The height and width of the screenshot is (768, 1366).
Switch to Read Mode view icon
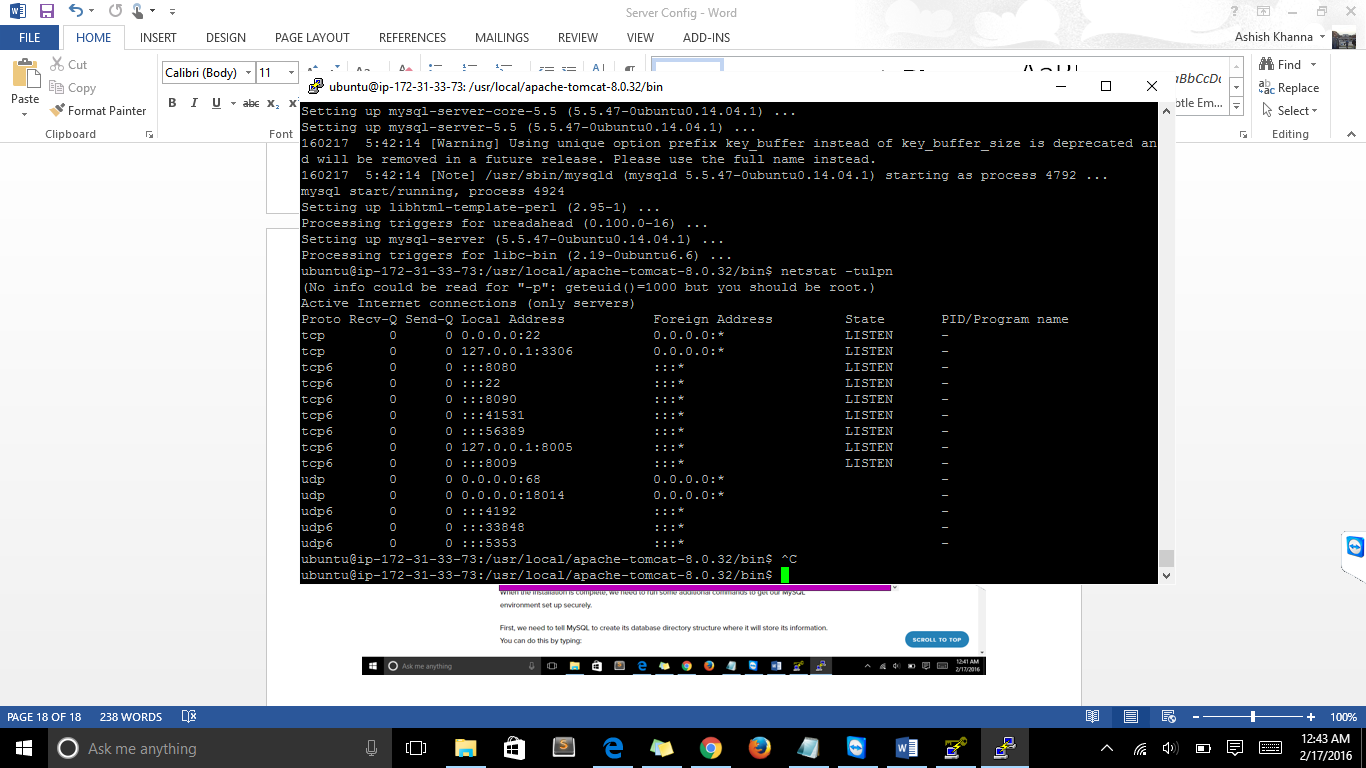pos(1093,717)
